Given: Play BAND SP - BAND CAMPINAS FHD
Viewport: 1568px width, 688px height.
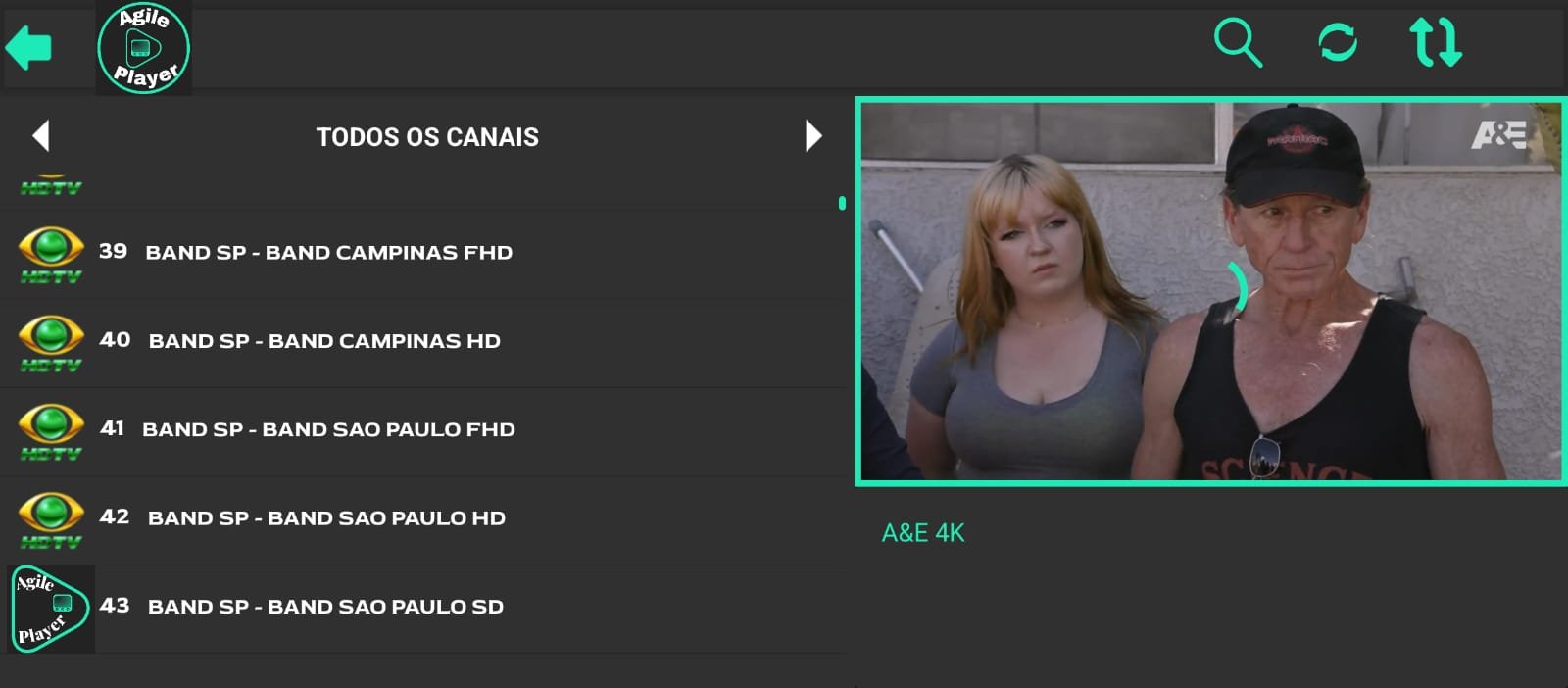Looking at the screenshot, I should 328,253.
